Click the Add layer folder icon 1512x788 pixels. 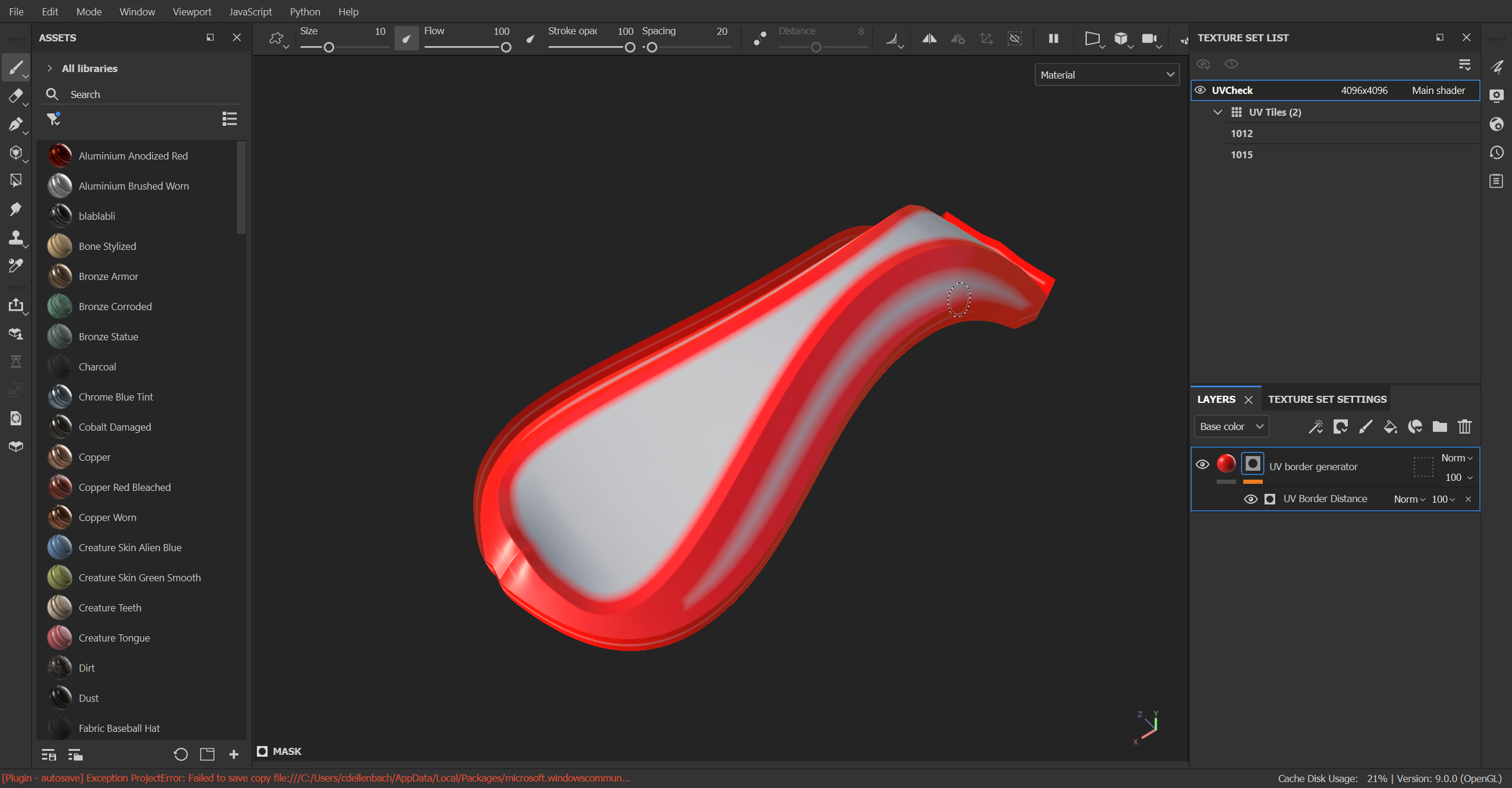[1439, 427]
